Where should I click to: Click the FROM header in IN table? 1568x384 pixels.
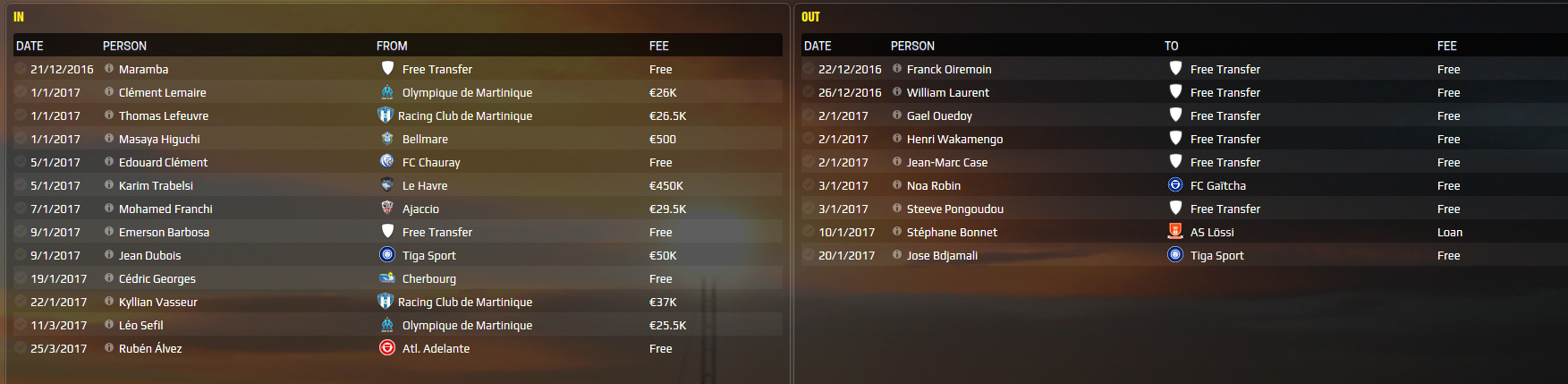tap(392, 46)
